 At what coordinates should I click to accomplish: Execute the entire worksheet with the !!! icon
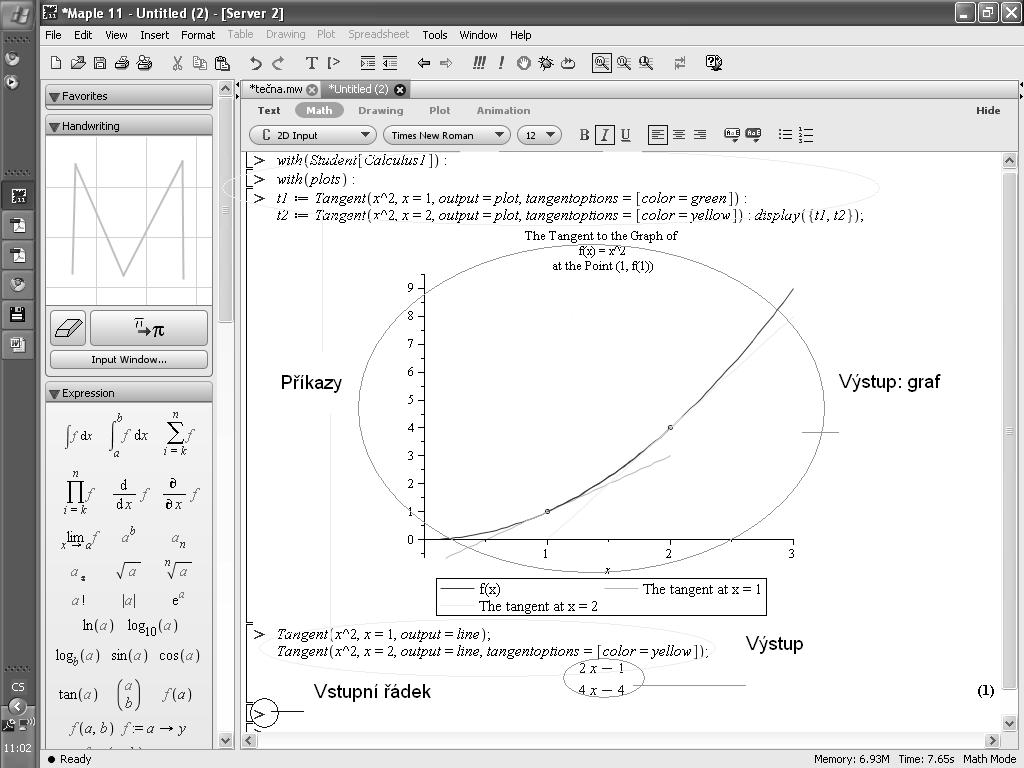[479, 63]
